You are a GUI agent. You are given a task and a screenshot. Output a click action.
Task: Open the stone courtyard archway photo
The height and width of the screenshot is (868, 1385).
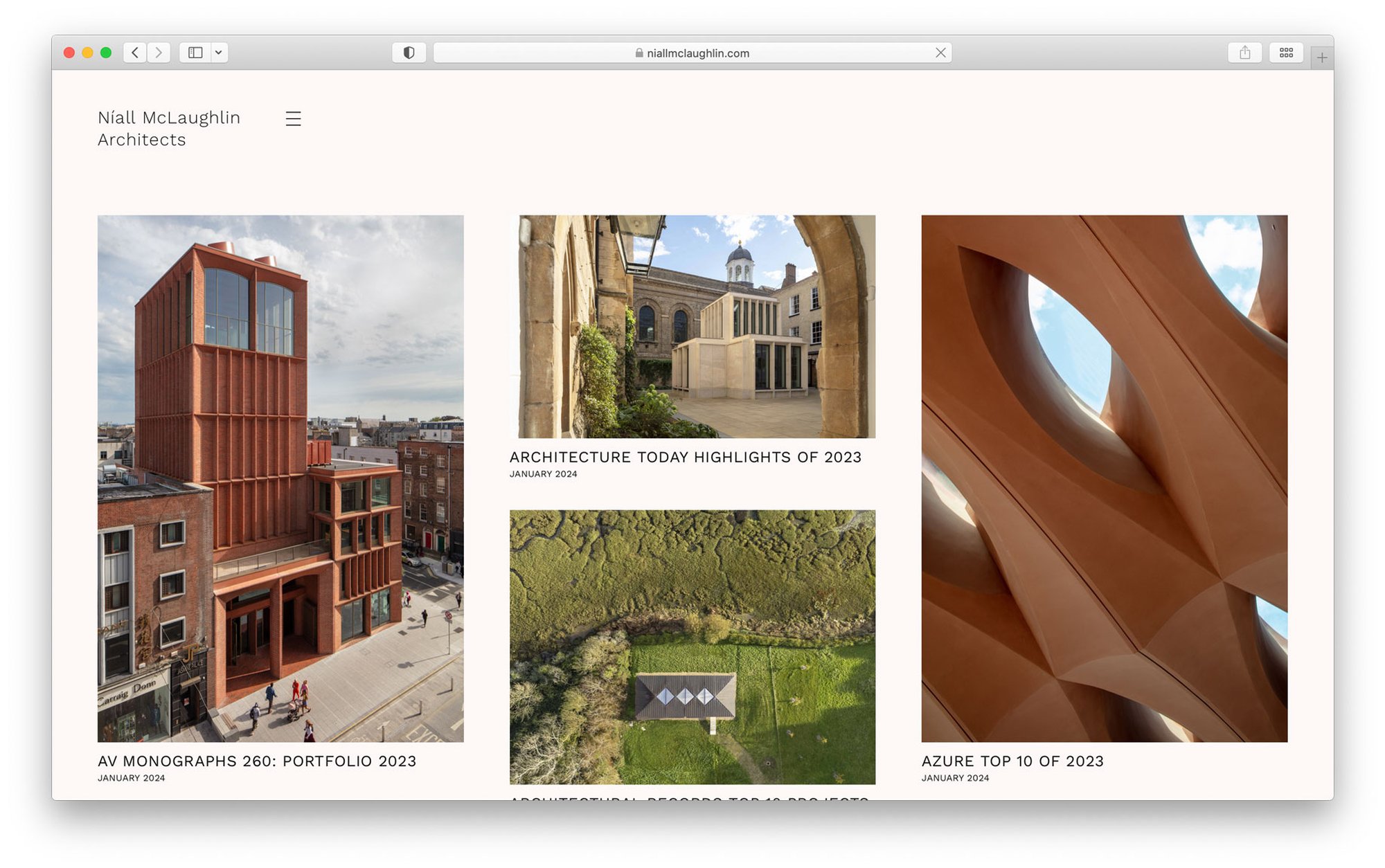pyautogui.click(x=692, y=326)
